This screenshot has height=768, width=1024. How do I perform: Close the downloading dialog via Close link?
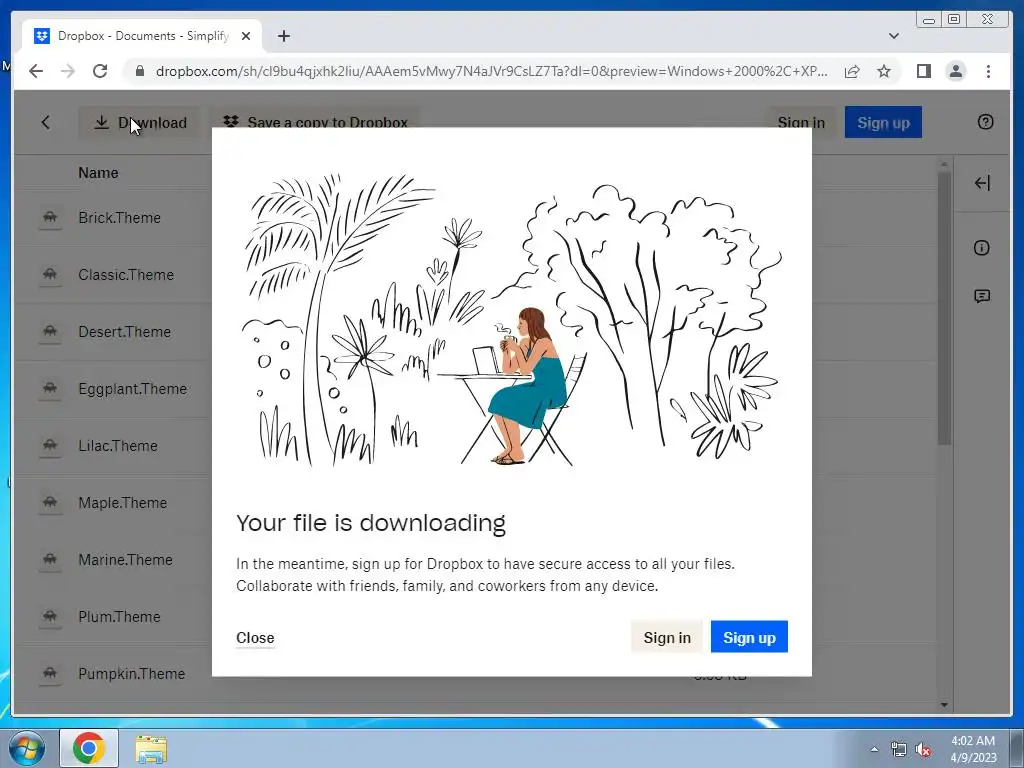point(255,637)
